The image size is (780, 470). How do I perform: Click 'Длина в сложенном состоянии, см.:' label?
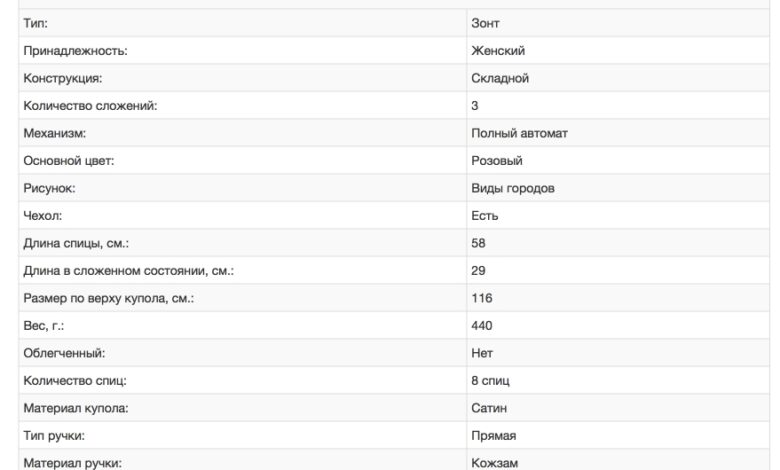pyautogui.click(x=128, y=271)
